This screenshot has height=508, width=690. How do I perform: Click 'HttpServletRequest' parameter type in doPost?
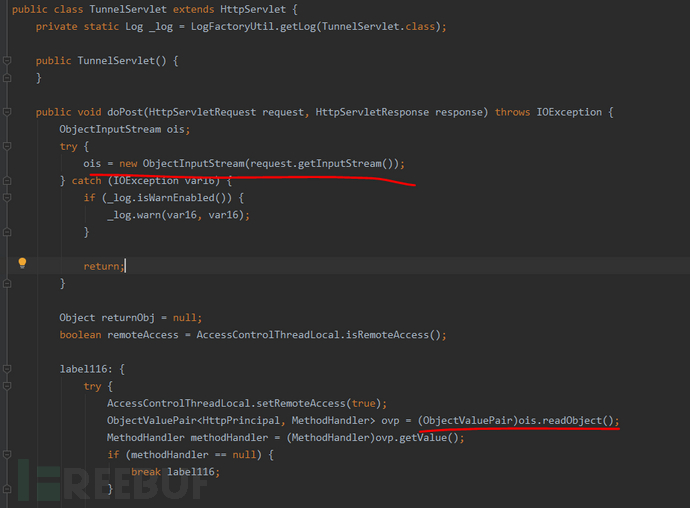[x=202, y=112]
